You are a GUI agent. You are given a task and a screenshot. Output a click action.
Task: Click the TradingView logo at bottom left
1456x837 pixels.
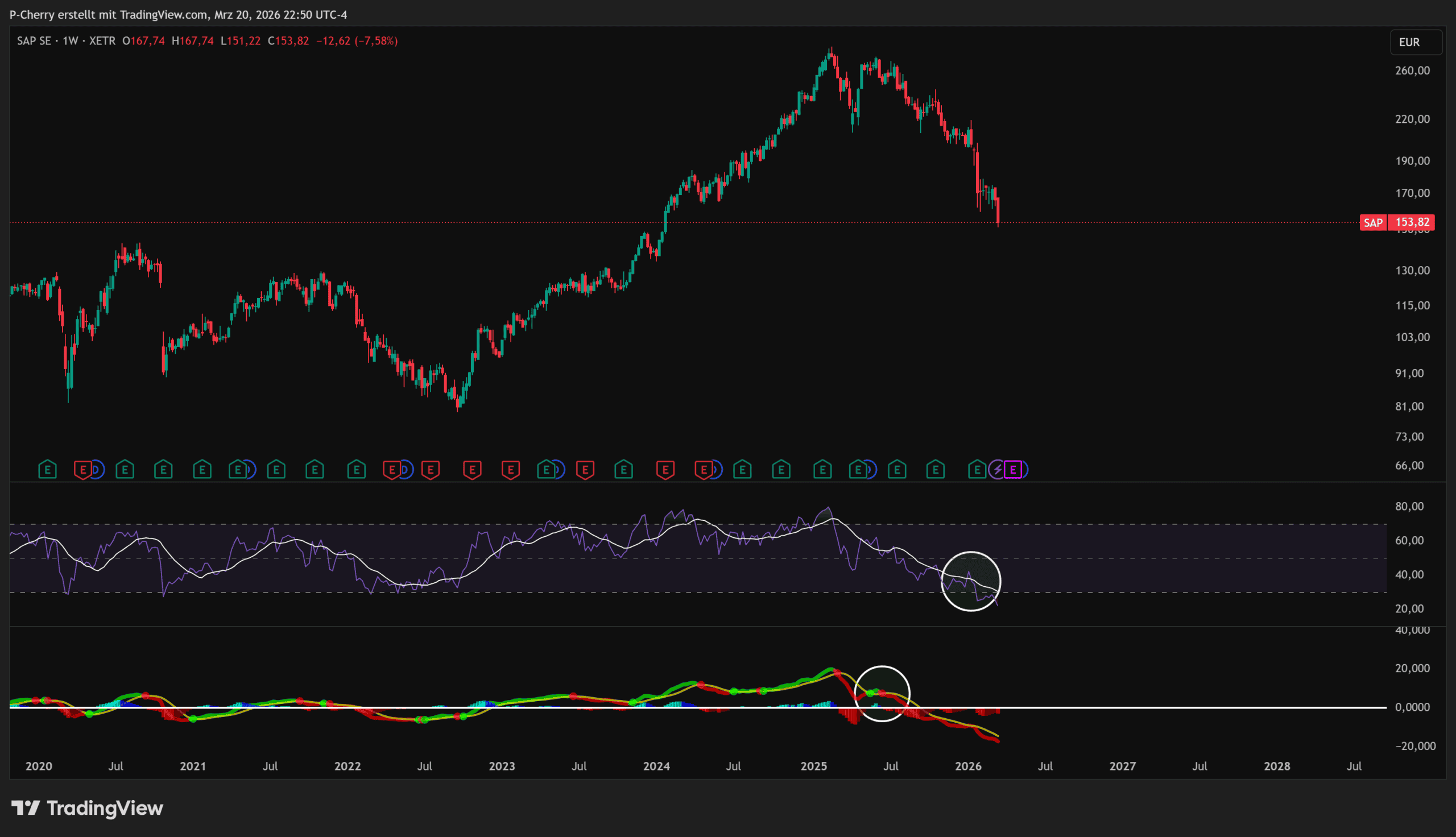coord(88,808)
